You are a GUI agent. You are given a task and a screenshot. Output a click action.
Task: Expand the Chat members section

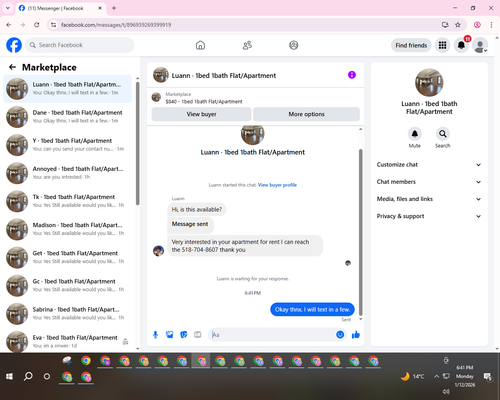429,182
